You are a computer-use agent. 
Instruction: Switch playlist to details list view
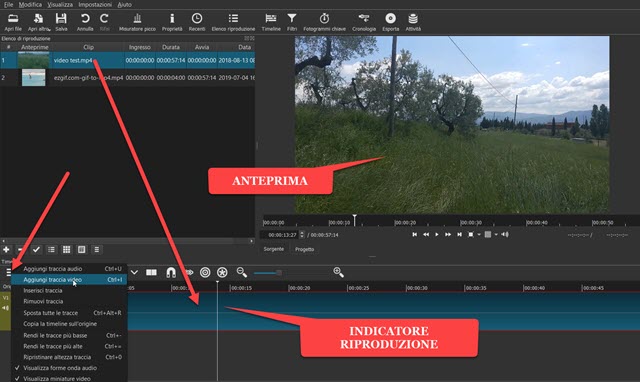click(x=51, y=249)
